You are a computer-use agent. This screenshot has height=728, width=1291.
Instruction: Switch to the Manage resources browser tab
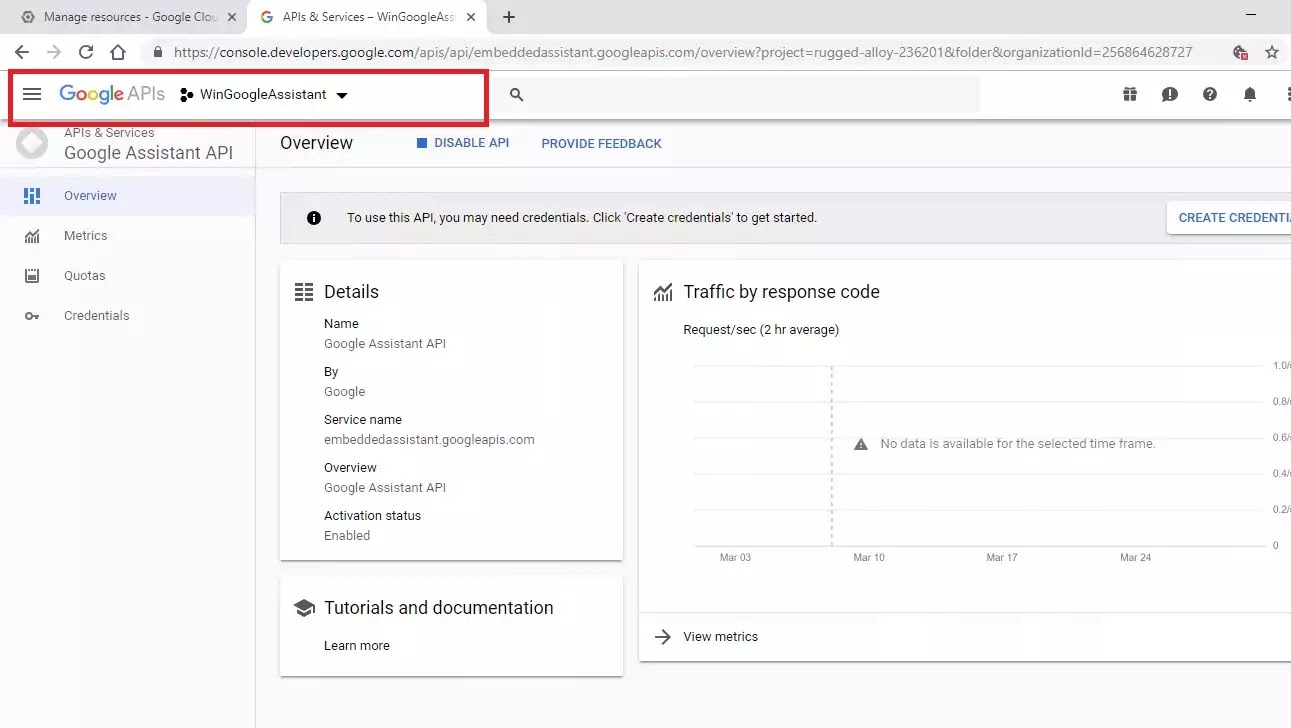click(x=129, y=17)
